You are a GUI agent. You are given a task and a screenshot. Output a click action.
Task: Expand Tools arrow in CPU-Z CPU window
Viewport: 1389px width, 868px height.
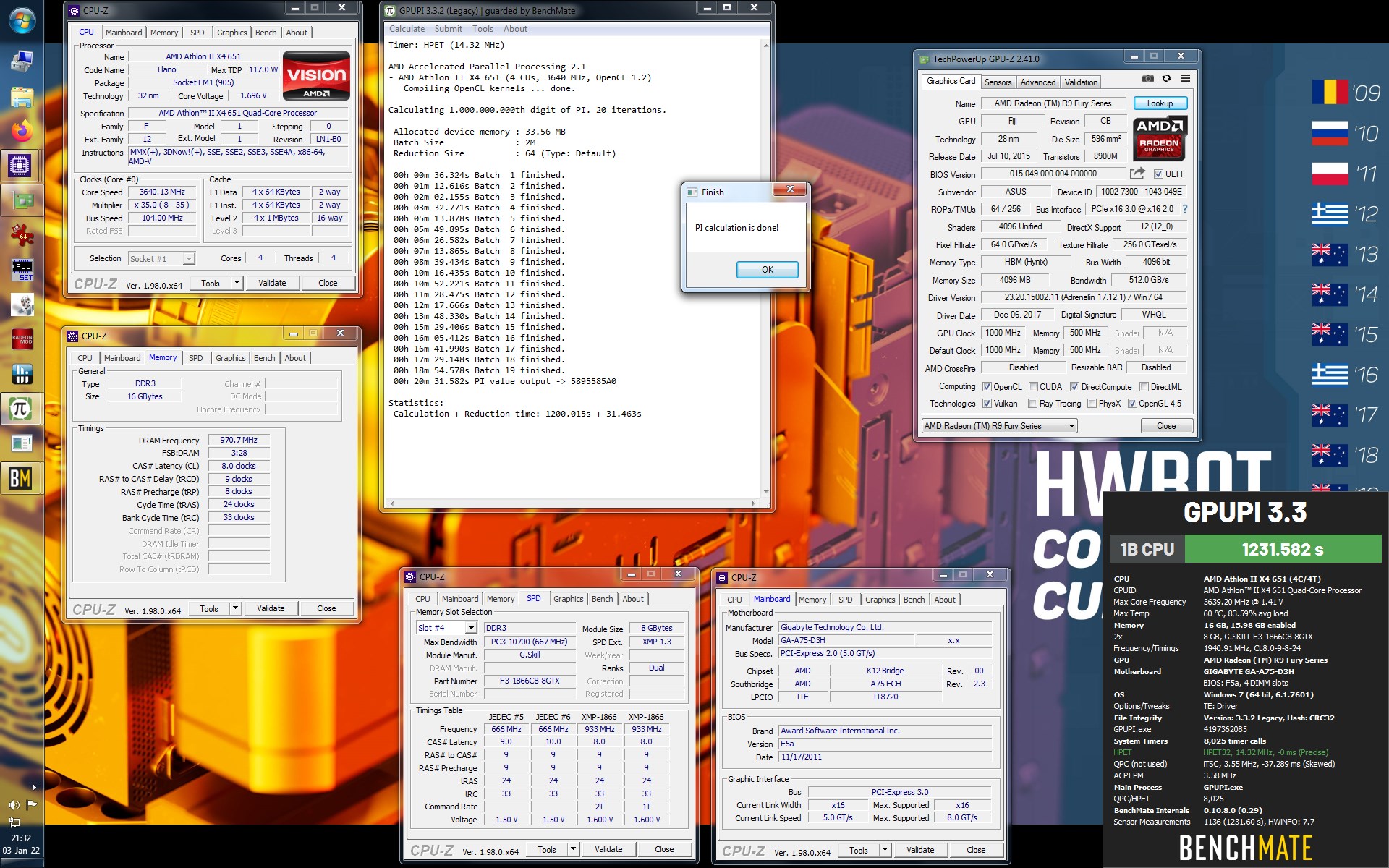[x=237, y=283]
